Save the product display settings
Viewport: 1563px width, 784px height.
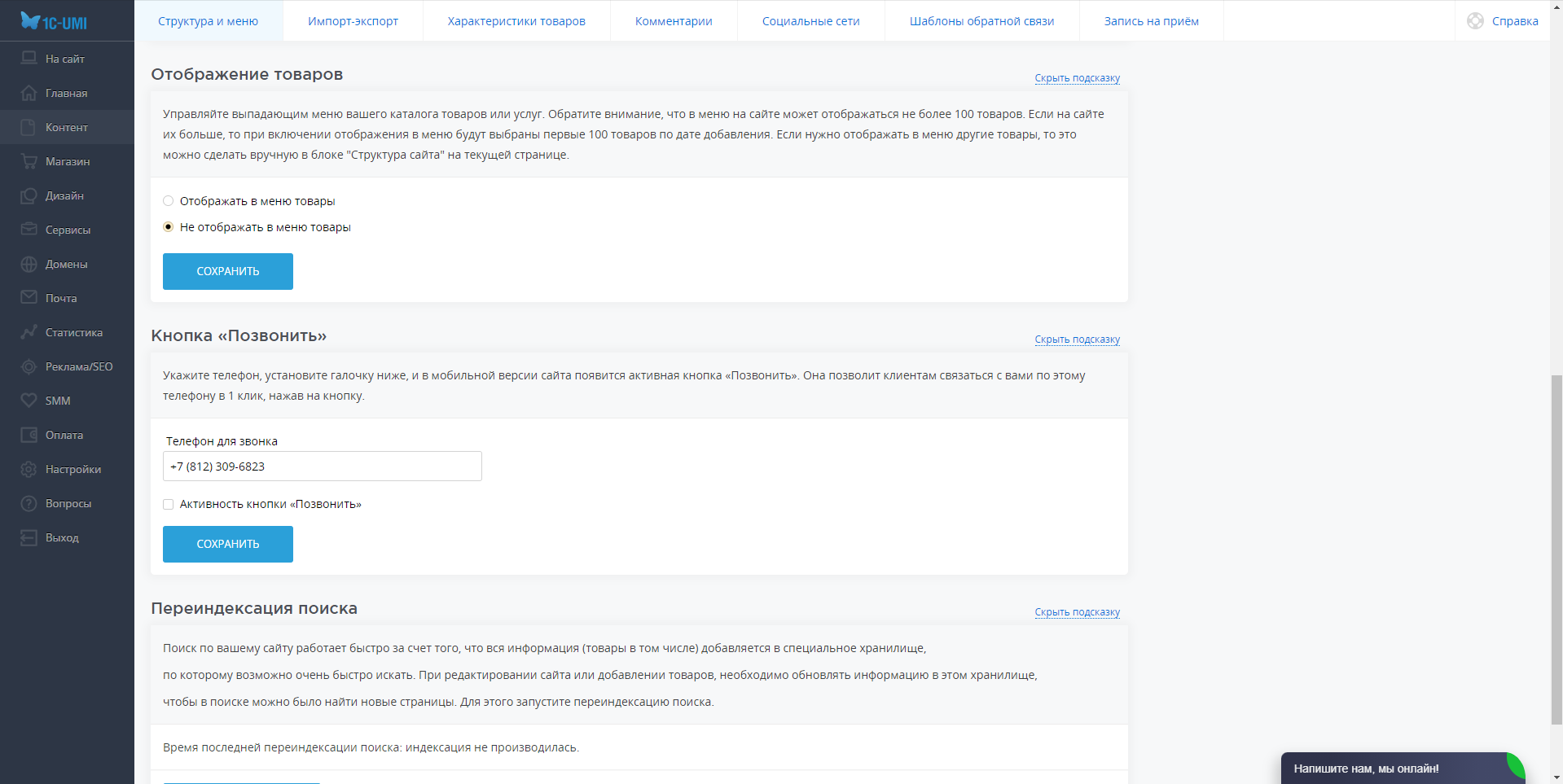[228, 271]
